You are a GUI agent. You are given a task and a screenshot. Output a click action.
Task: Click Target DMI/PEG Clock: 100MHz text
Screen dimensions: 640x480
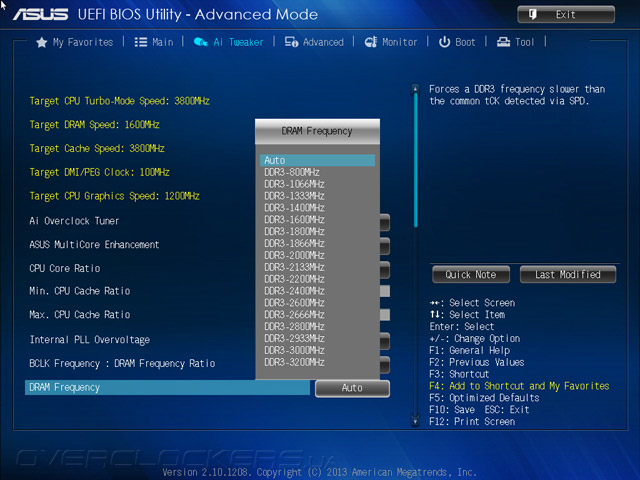pyautogui.click(x=99, y=172)
